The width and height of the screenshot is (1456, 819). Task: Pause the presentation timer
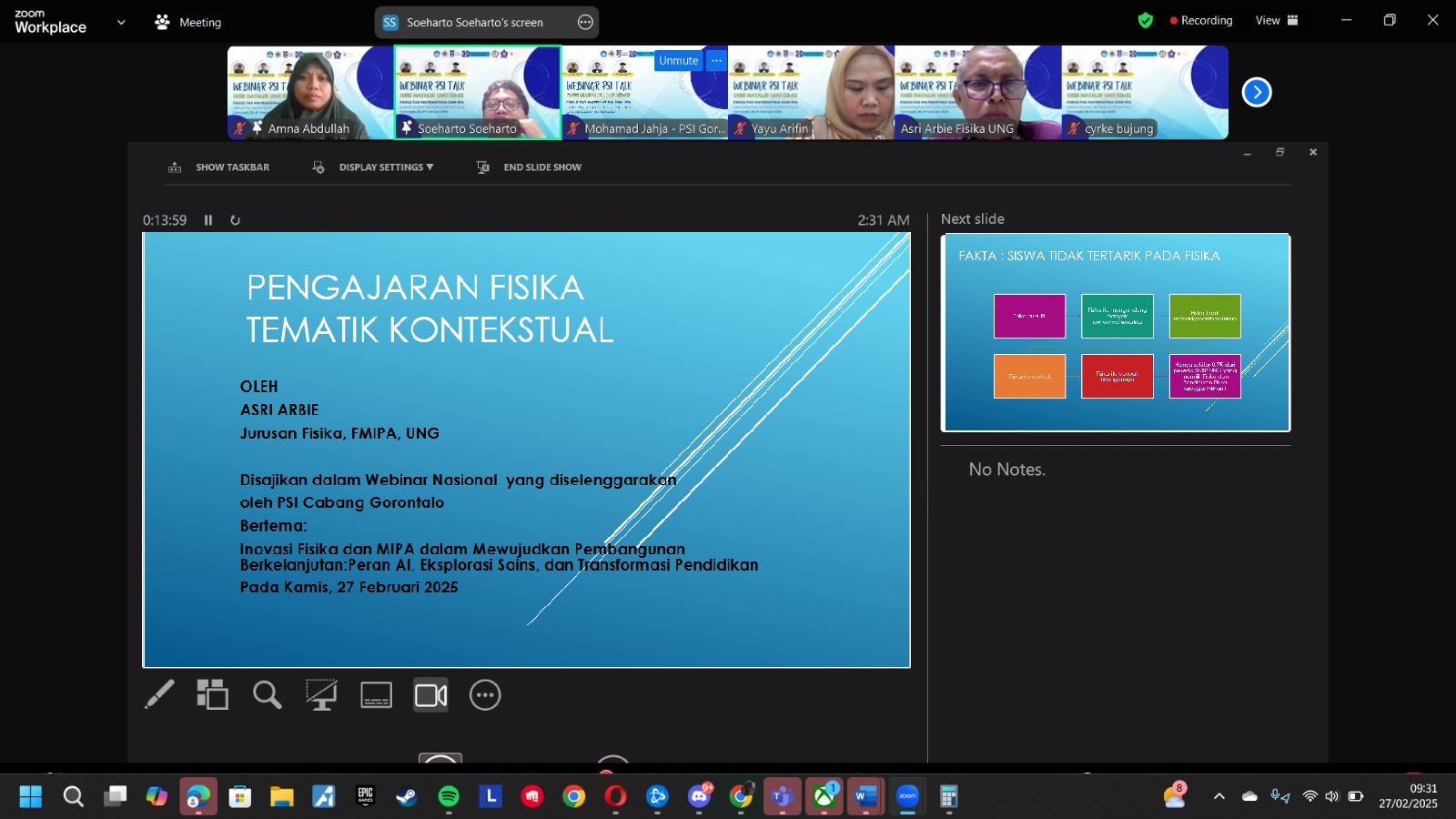[x=208, y=220]
